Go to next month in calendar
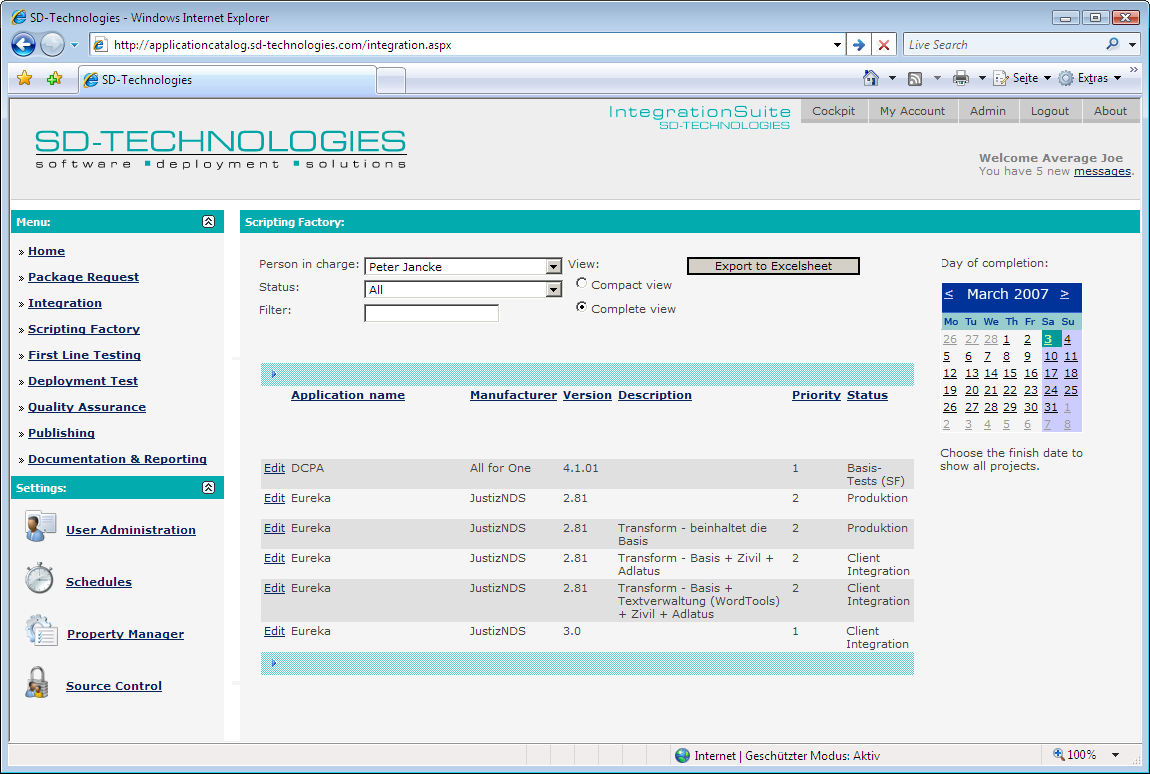Screen dimensions: 1150x774 pyautogui.click(x=1064, y=294)
